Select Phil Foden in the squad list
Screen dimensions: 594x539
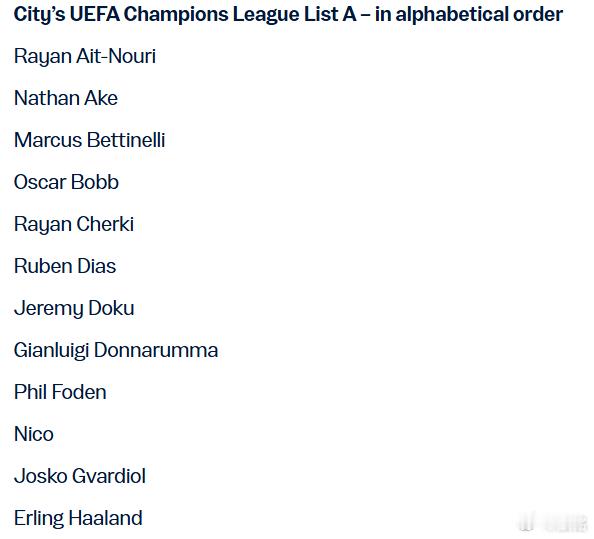(x=60, y=392)
